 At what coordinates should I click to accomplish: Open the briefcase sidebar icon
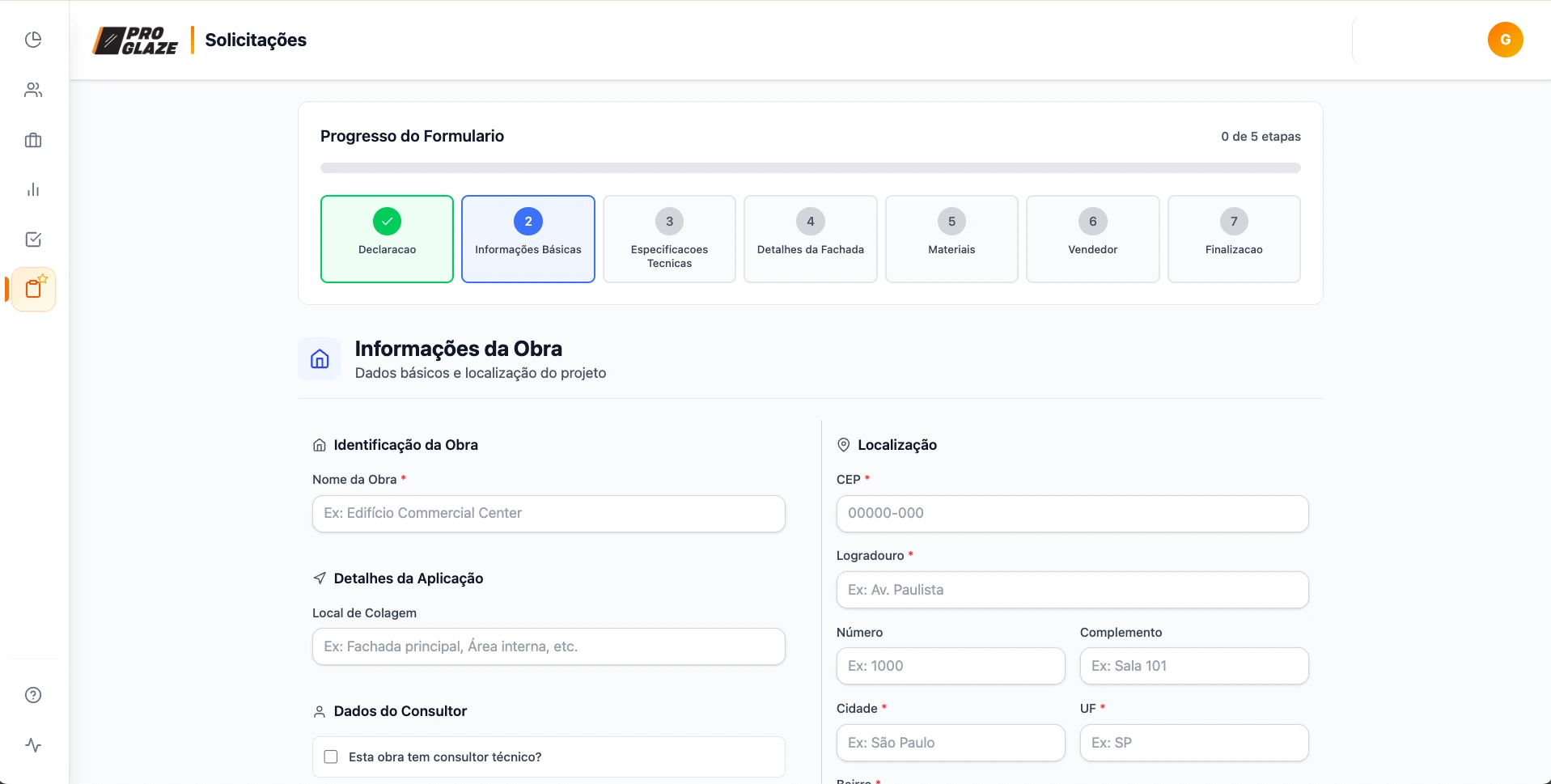click(x=33, y=140)
